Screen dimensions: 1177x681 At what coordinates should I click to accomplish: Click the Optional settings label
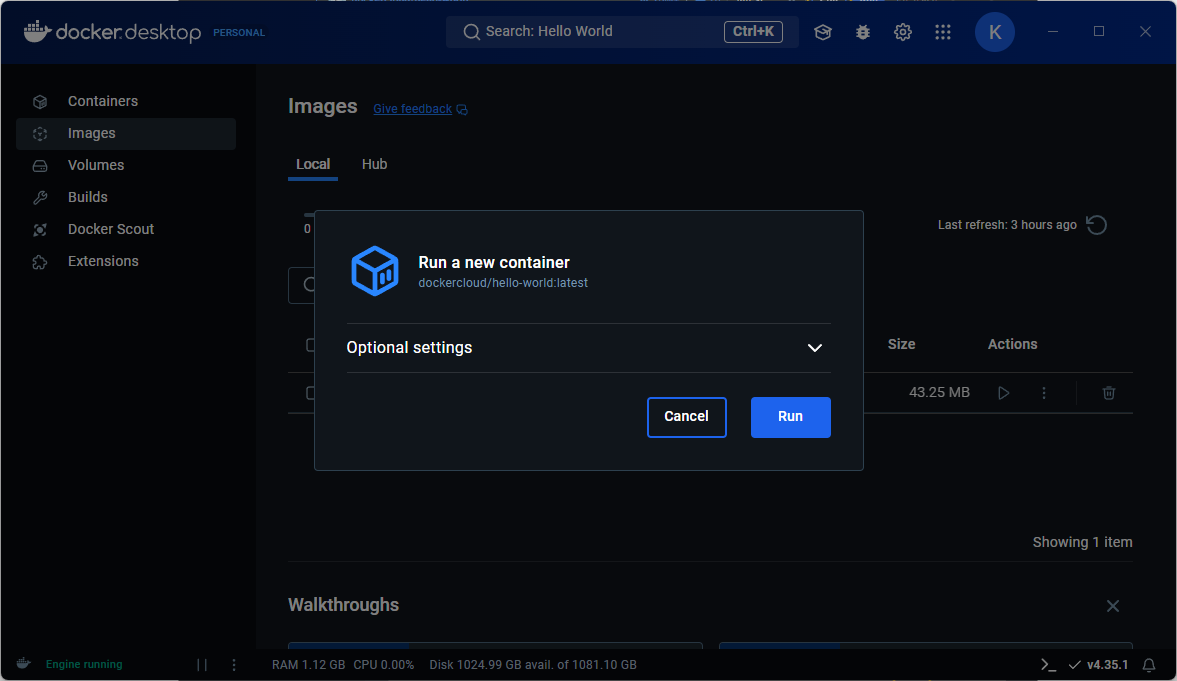[x=409, y=348]
